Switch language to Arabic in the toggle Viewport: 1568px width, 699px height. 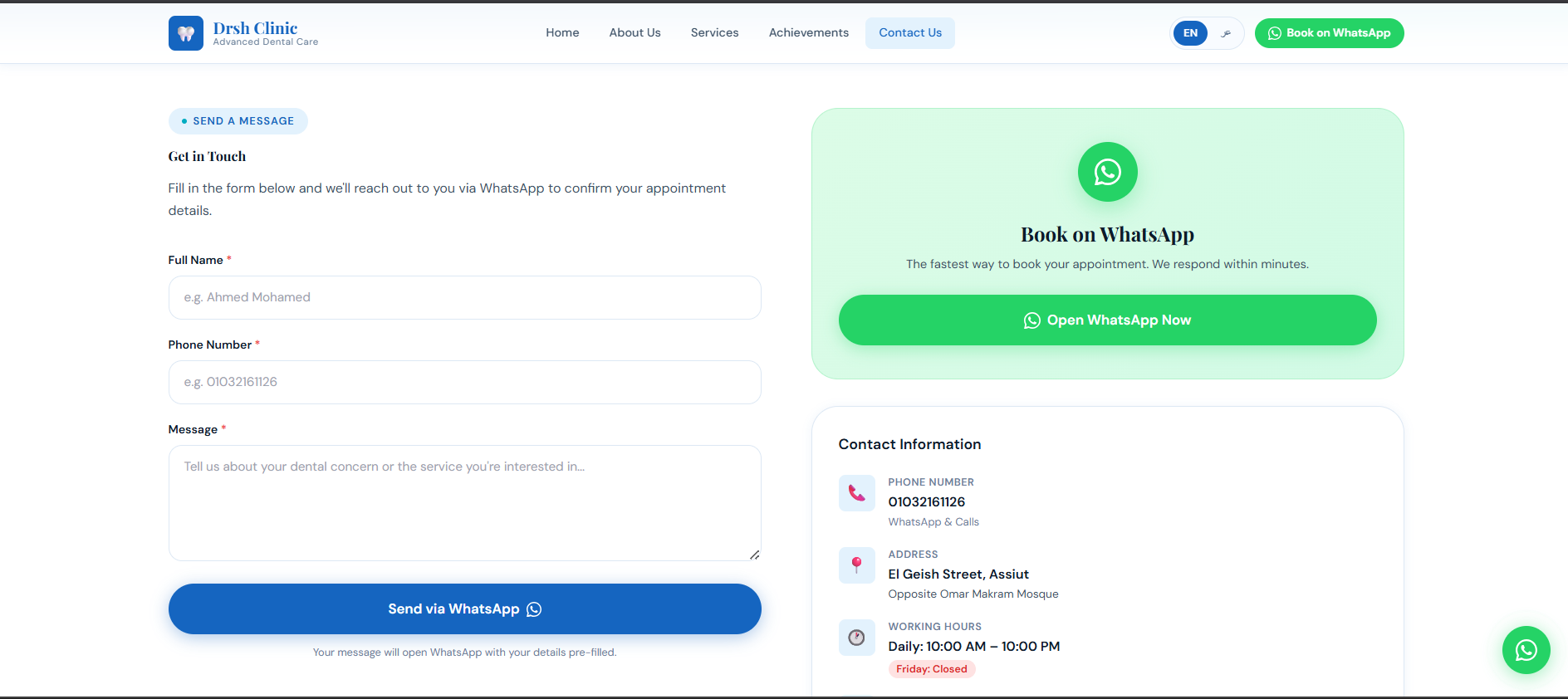tap(1226, 33)
